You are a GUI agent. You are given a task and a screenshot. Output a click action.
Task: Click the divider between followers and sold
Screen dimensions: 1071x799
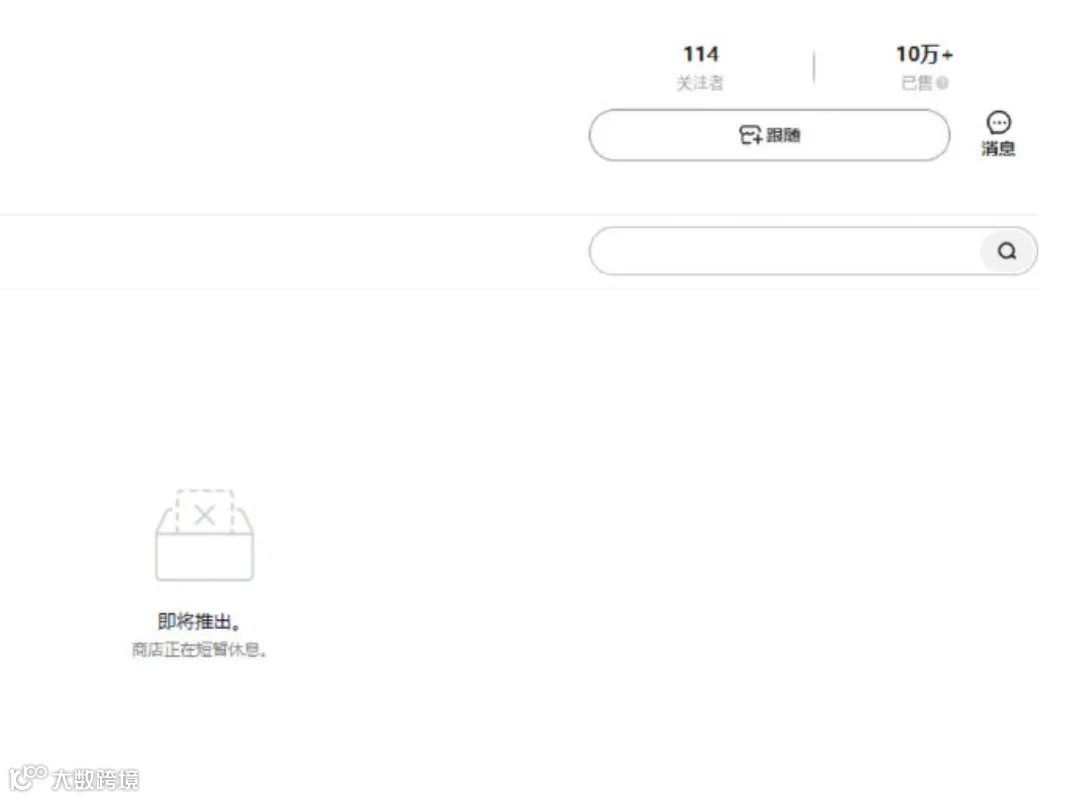click(813, 66)
